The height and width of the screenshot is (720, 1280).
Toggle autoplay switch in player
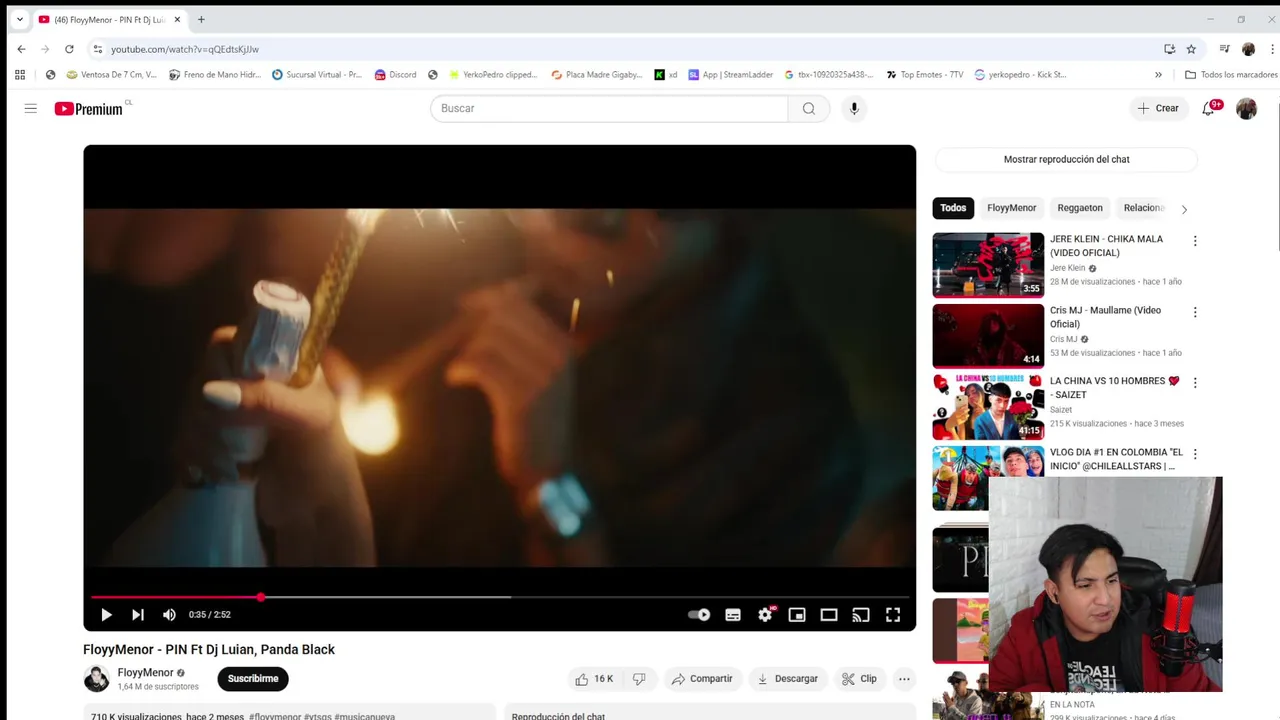click(x=699, y=615)
